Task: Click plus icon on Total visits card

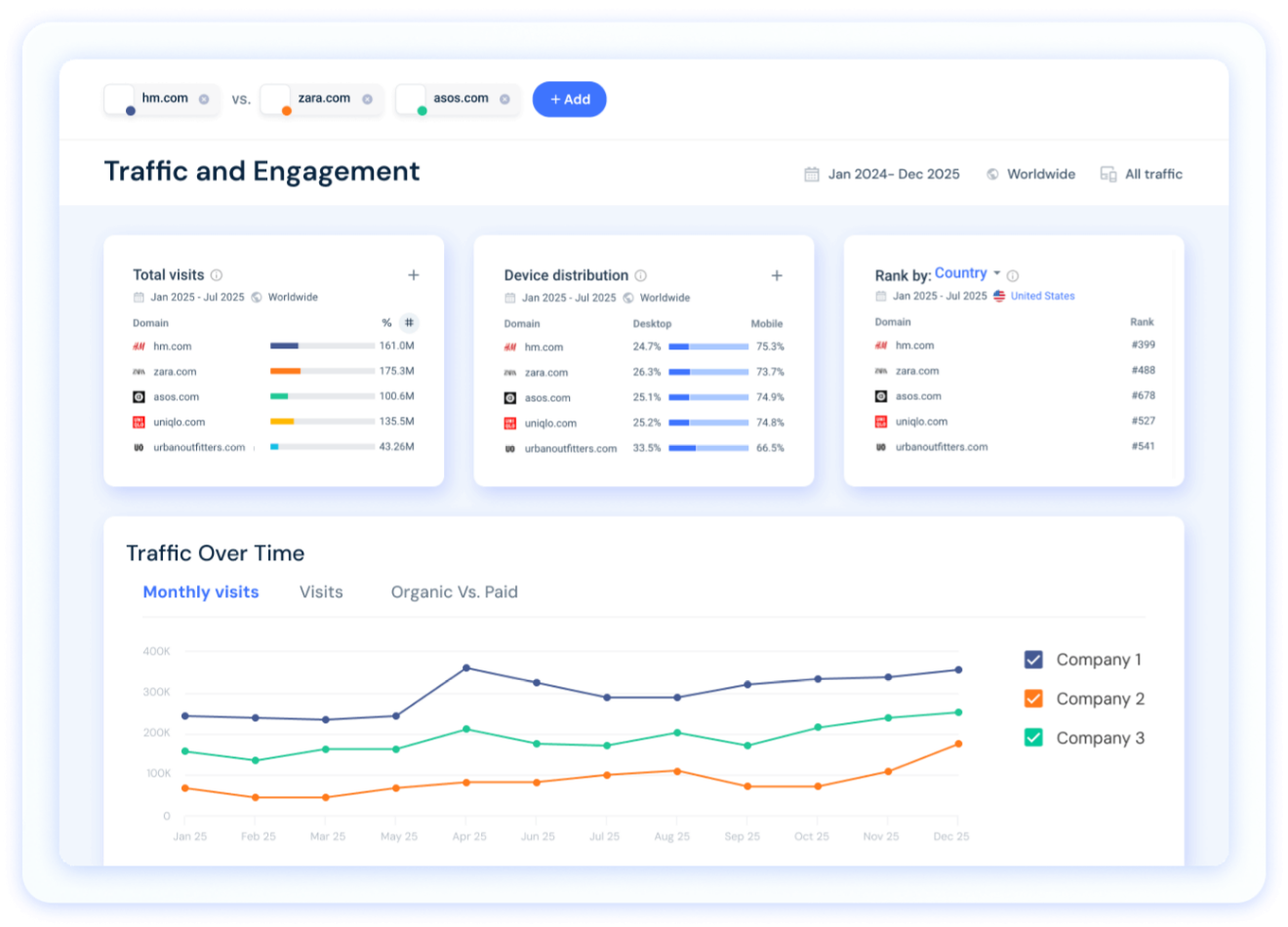Action: 414,275
